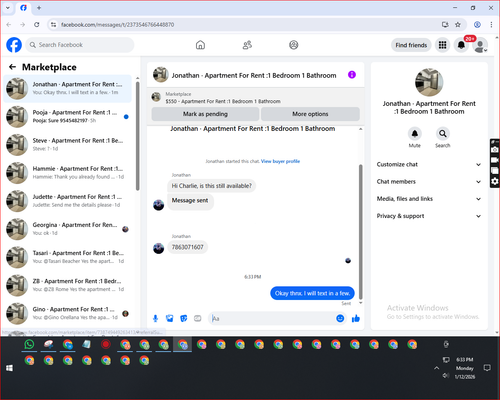
Task: Expand Privacy & support section
Action: click(429, 216)
